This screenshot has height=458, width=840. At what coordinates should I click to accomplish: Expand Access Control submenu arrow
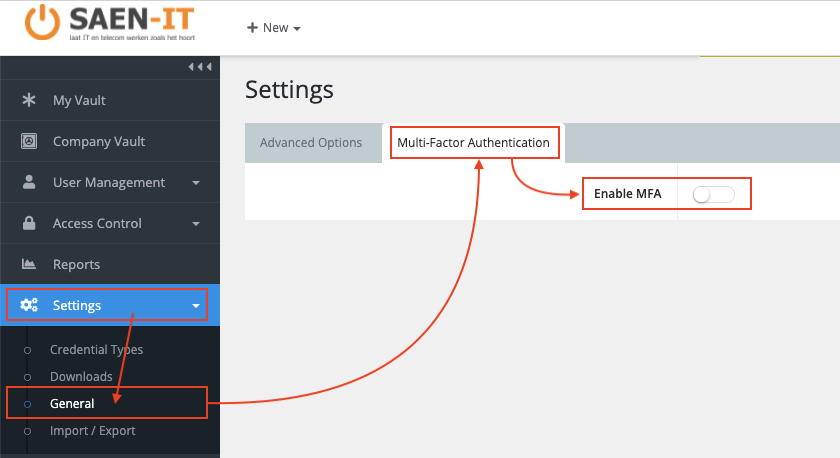(196, 224)
